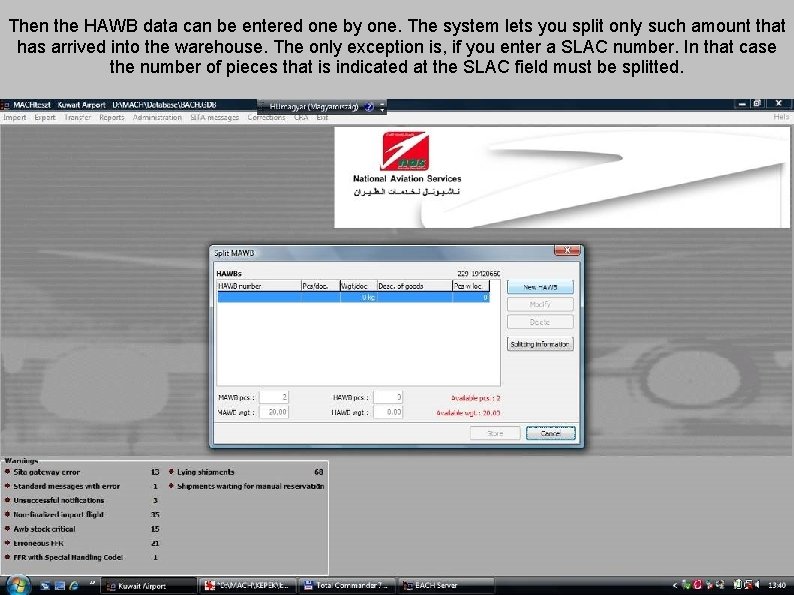Image resolution: width=794 pixels, height=595 pixels.
Task: Click the Delete button in Split MAWB
Action: coord(540,322)
